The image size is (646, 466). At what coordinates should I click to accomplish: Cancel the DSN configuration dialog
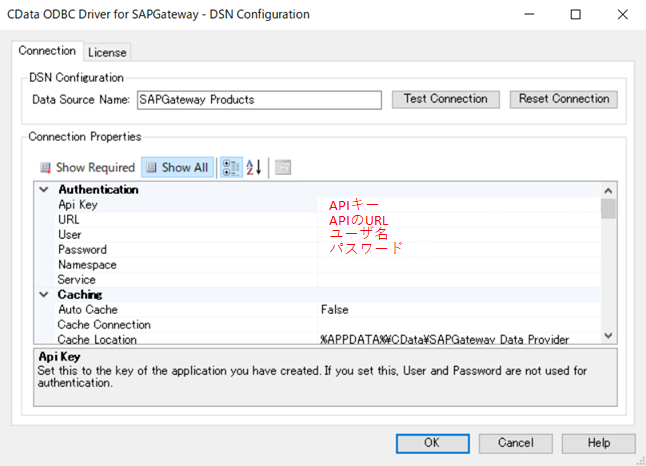(516, 443)
